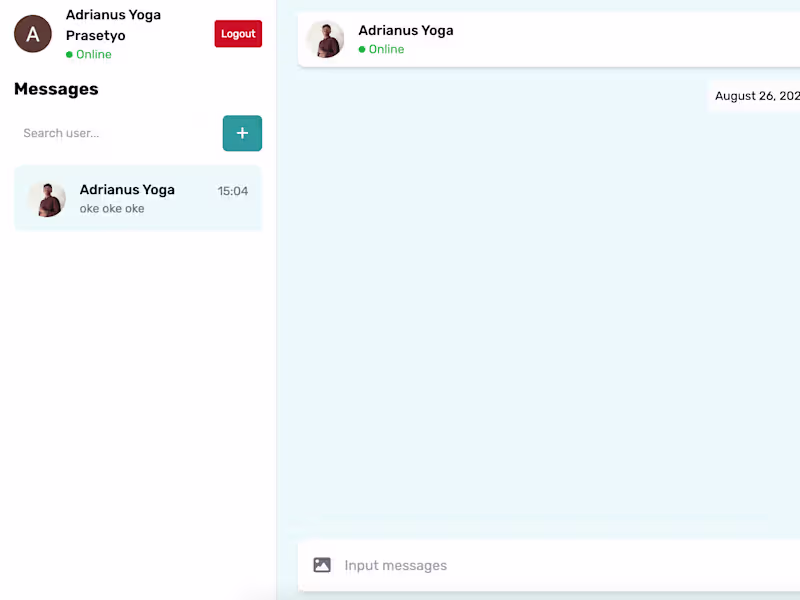The height and width of the screenshot is (600, 800).
Task: Open the image attachment picker in message bar
Action: pos(322,564)
